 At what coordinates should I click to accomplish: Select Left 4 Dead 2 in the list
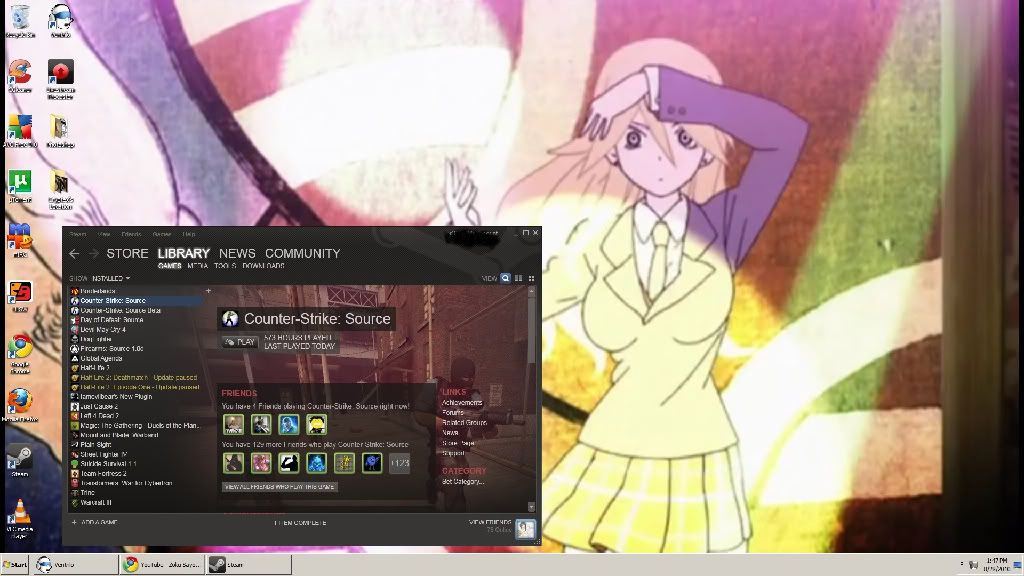click(x=136, y=415)
